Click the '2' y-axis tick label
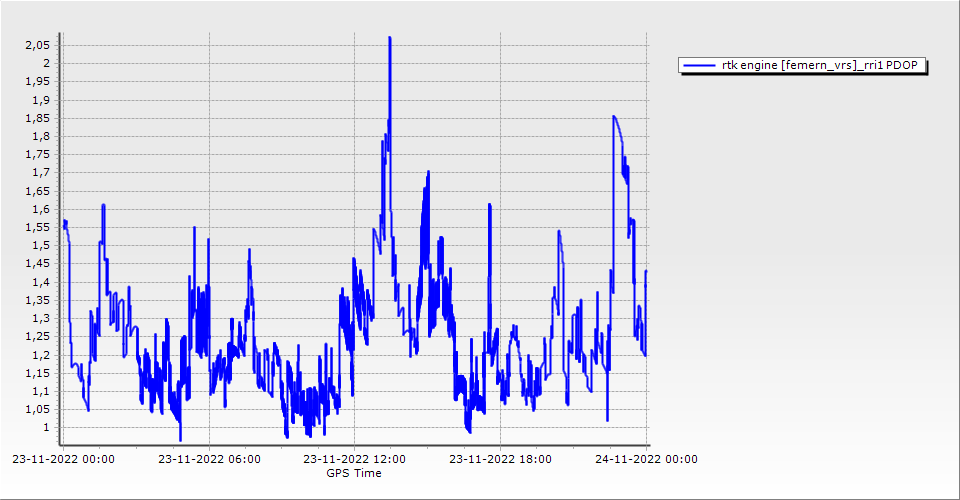 click(45, 64)
